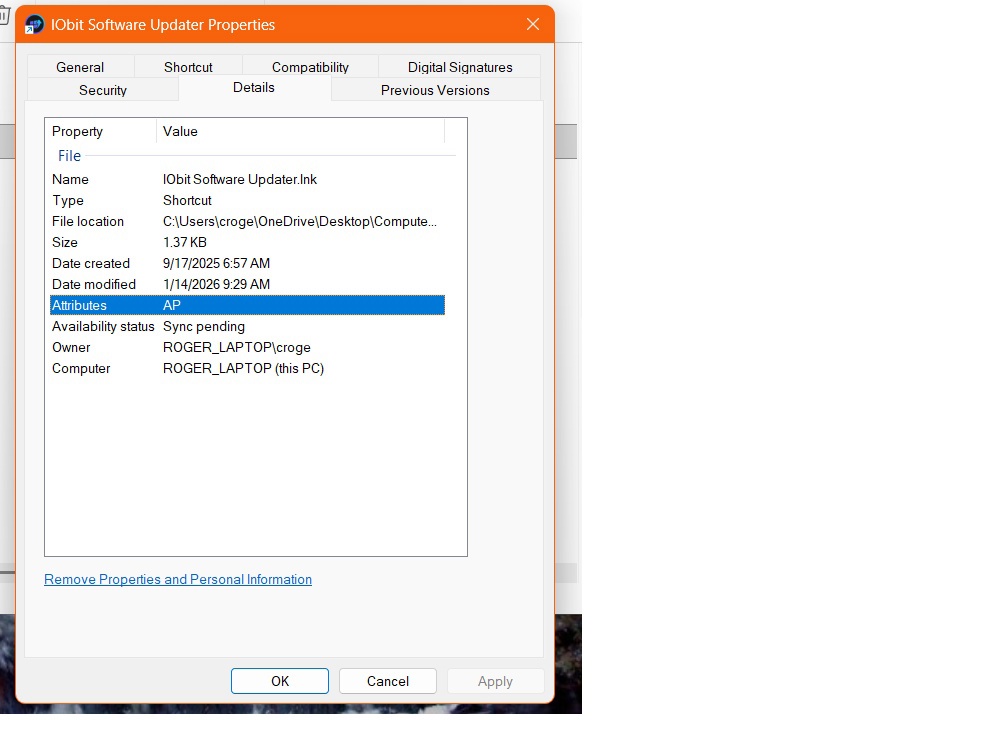Click the IObit logo in the title bar
1000x750 pixels.
click(x=33, y=23)
